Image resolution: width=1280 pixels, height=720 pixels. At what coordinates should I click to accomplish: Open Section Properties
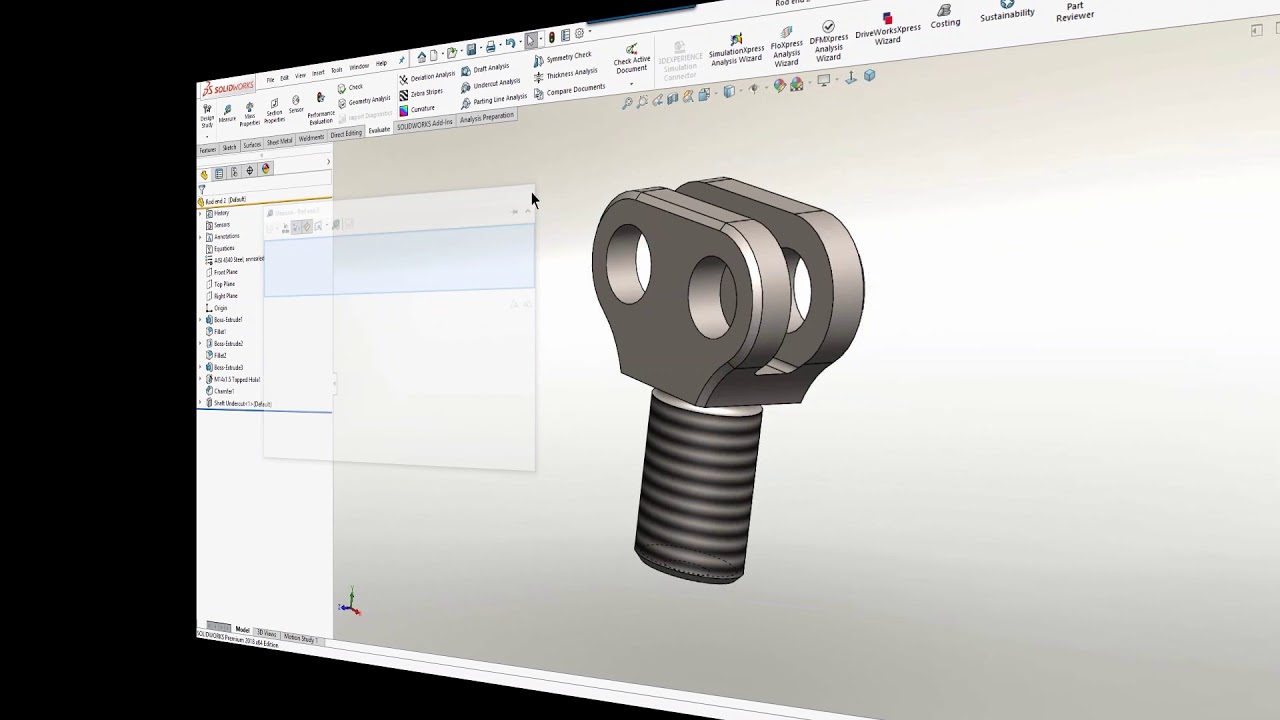[x=274, y=109]
